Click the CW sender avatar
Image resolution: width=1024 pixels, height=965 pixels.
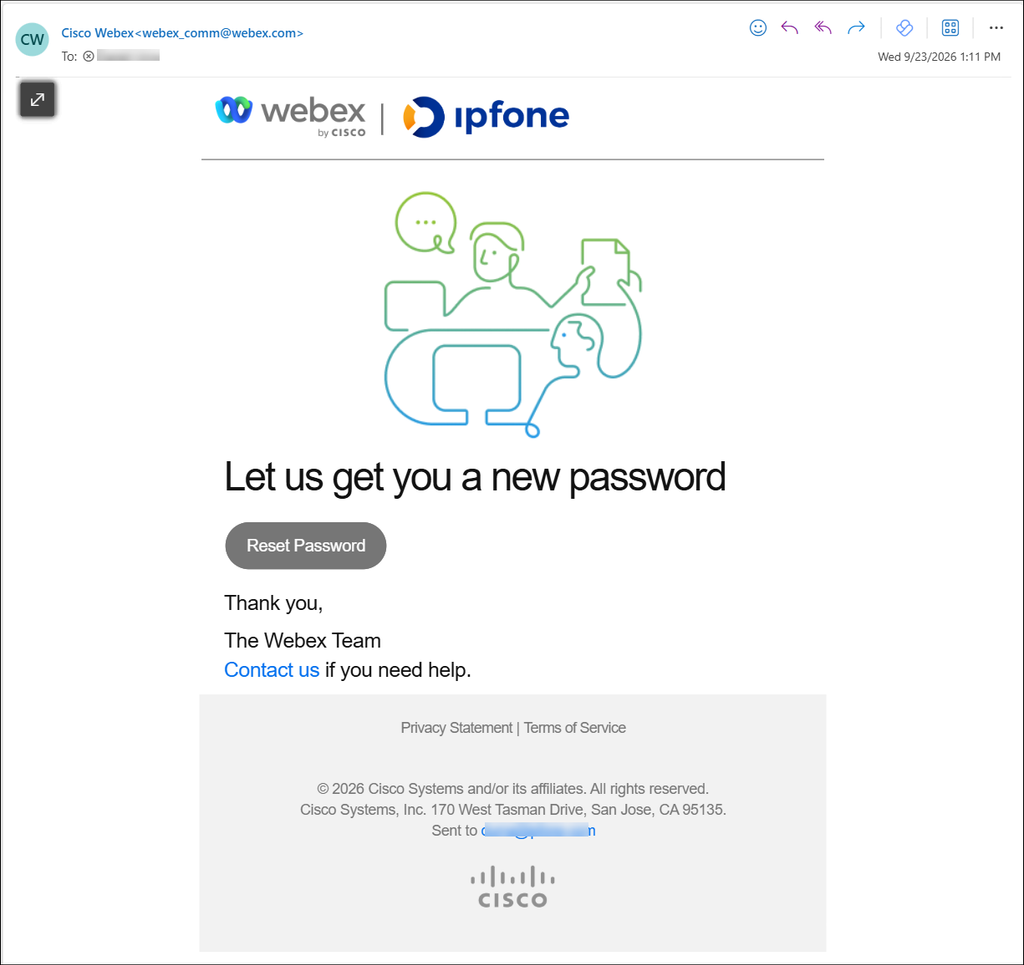32,39
